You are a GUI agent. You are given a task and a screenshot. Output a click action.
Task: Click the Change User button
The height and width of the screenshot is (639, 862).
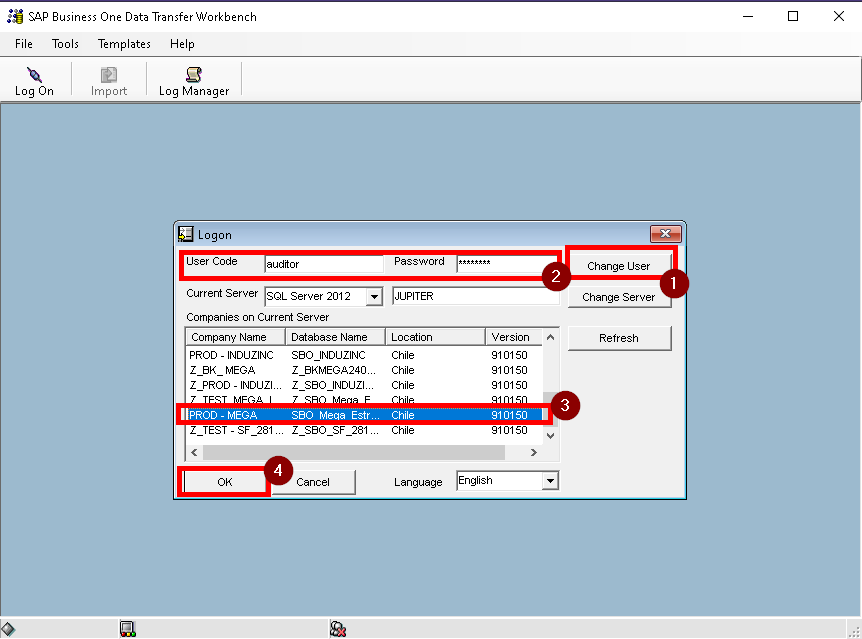pyautogui.click(x=618, y=266)
